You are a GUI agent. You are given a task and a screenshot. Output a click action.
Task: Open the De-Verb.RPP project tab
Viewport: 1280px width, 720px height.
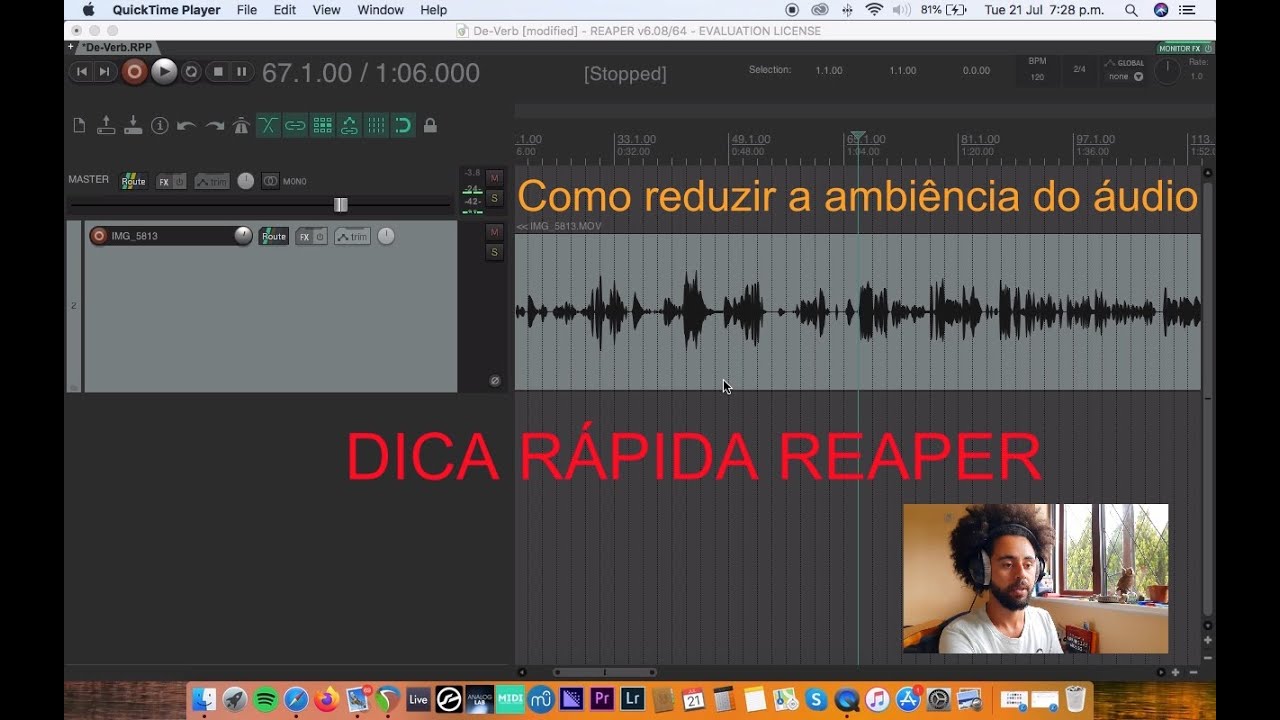[x=116, y=47]
